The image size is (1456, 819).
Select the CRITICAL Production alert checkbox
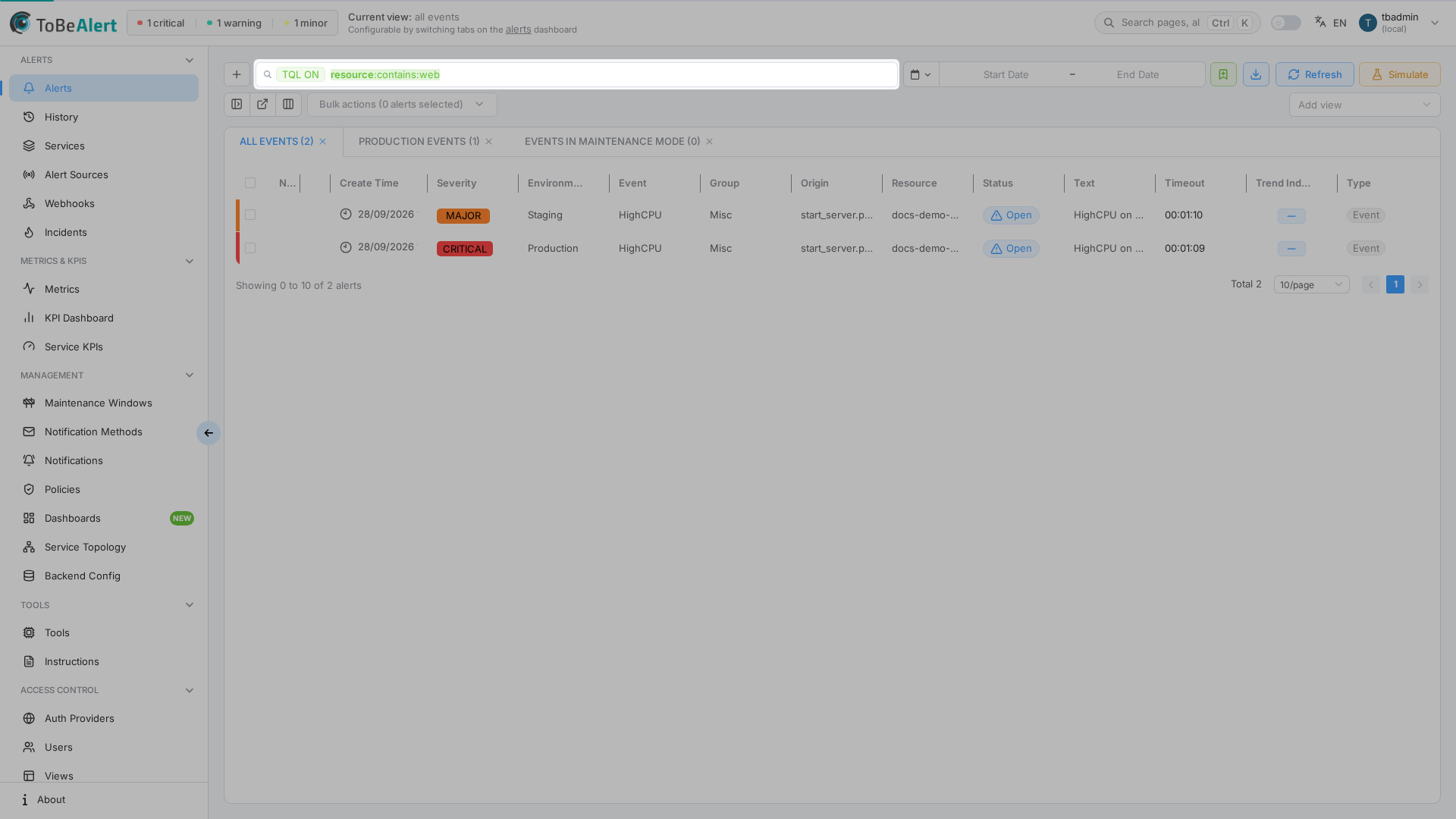tap(250, 249)
